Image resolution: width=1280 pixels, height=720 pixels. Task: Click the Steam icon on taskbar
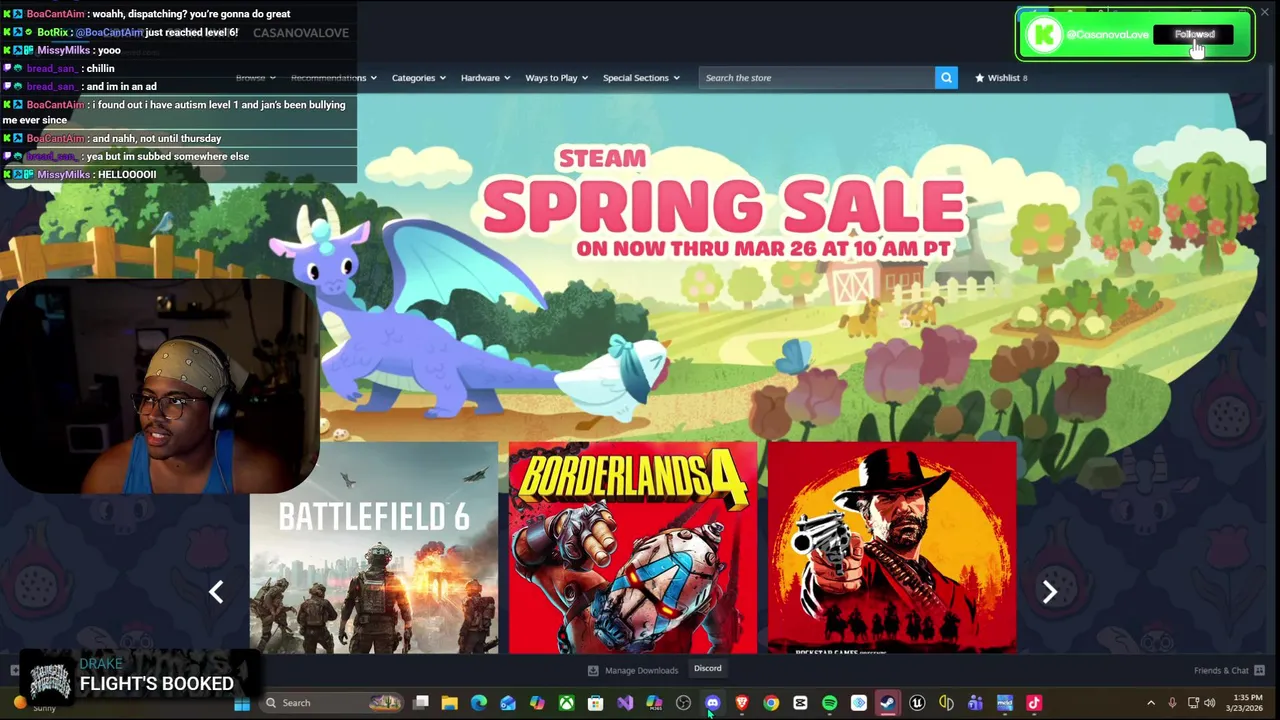click(887, 703)
